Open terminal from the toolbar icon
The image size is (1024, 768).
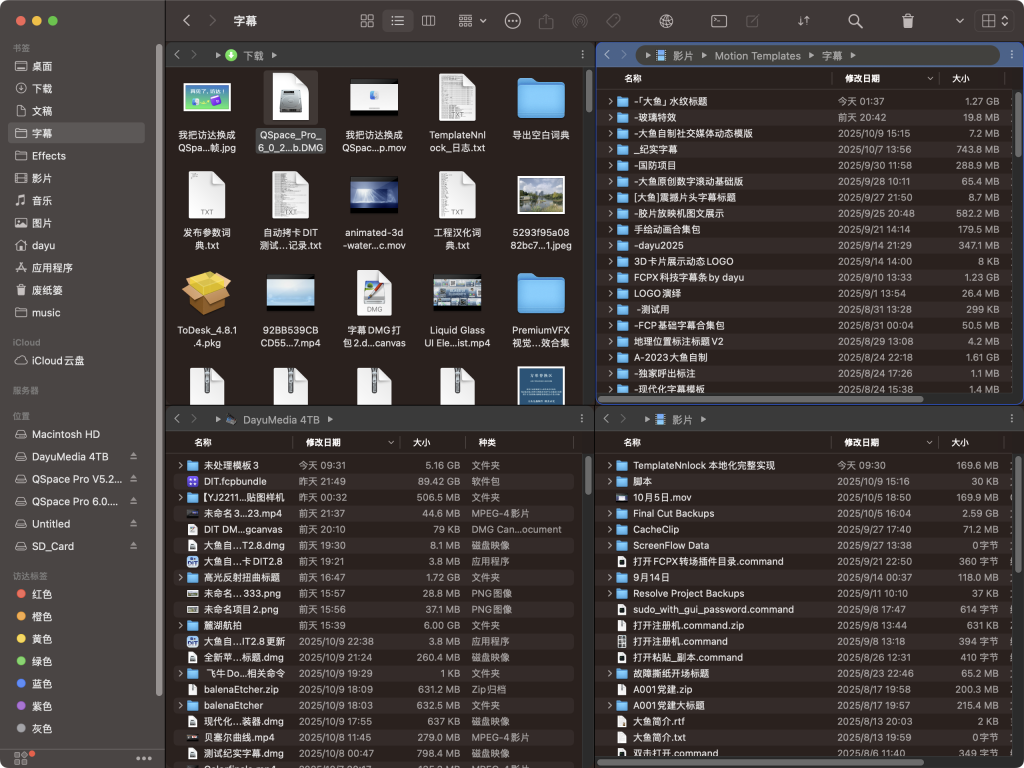coord(718,21)
